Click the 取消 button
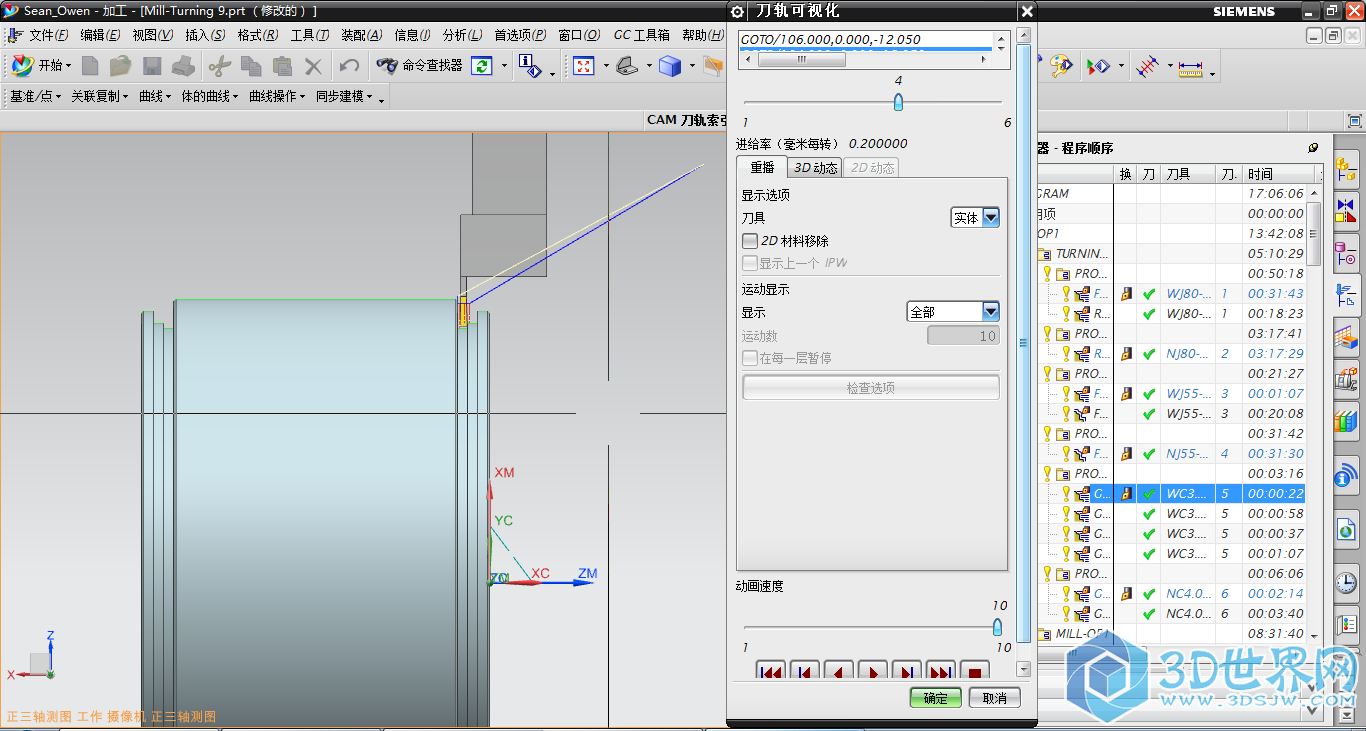The width and height of the screenshot is (1366, 731). [x=994, y=698]
